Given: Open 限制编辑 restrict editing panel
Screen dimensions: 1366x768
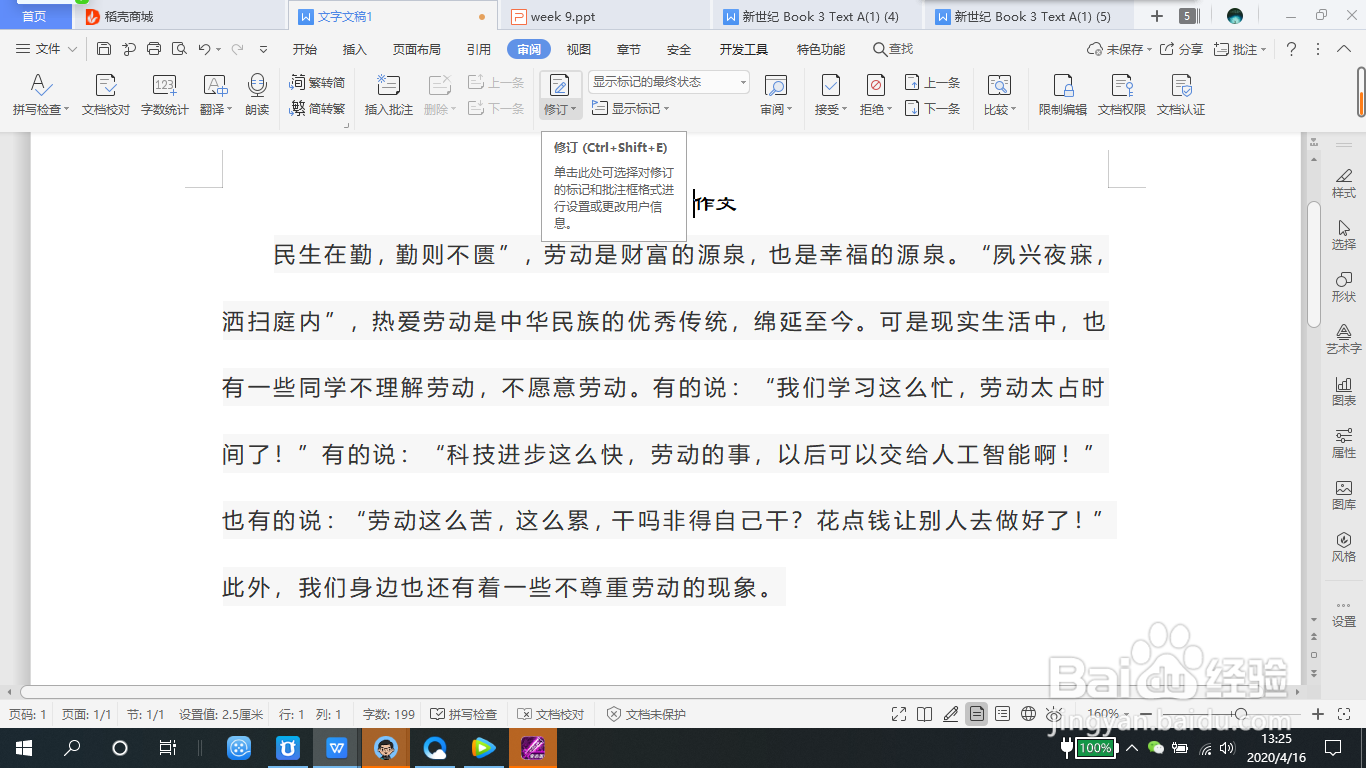Looking at the screenshot, I should point(1062,95).
